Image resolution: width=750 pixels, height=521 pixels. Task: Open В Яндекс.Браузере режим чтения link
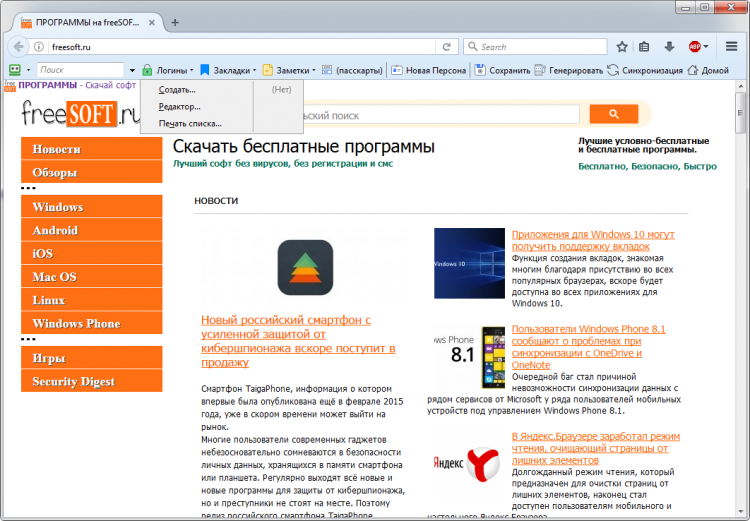coord(596,448)
